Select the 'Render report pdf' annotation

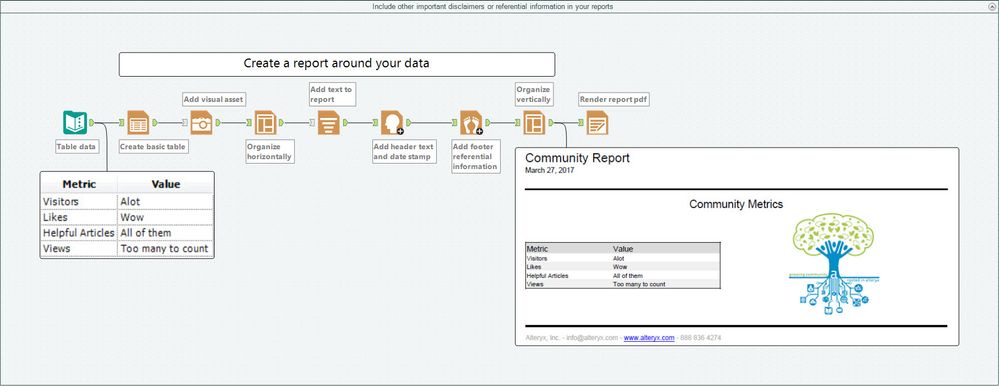click(614, 99)
